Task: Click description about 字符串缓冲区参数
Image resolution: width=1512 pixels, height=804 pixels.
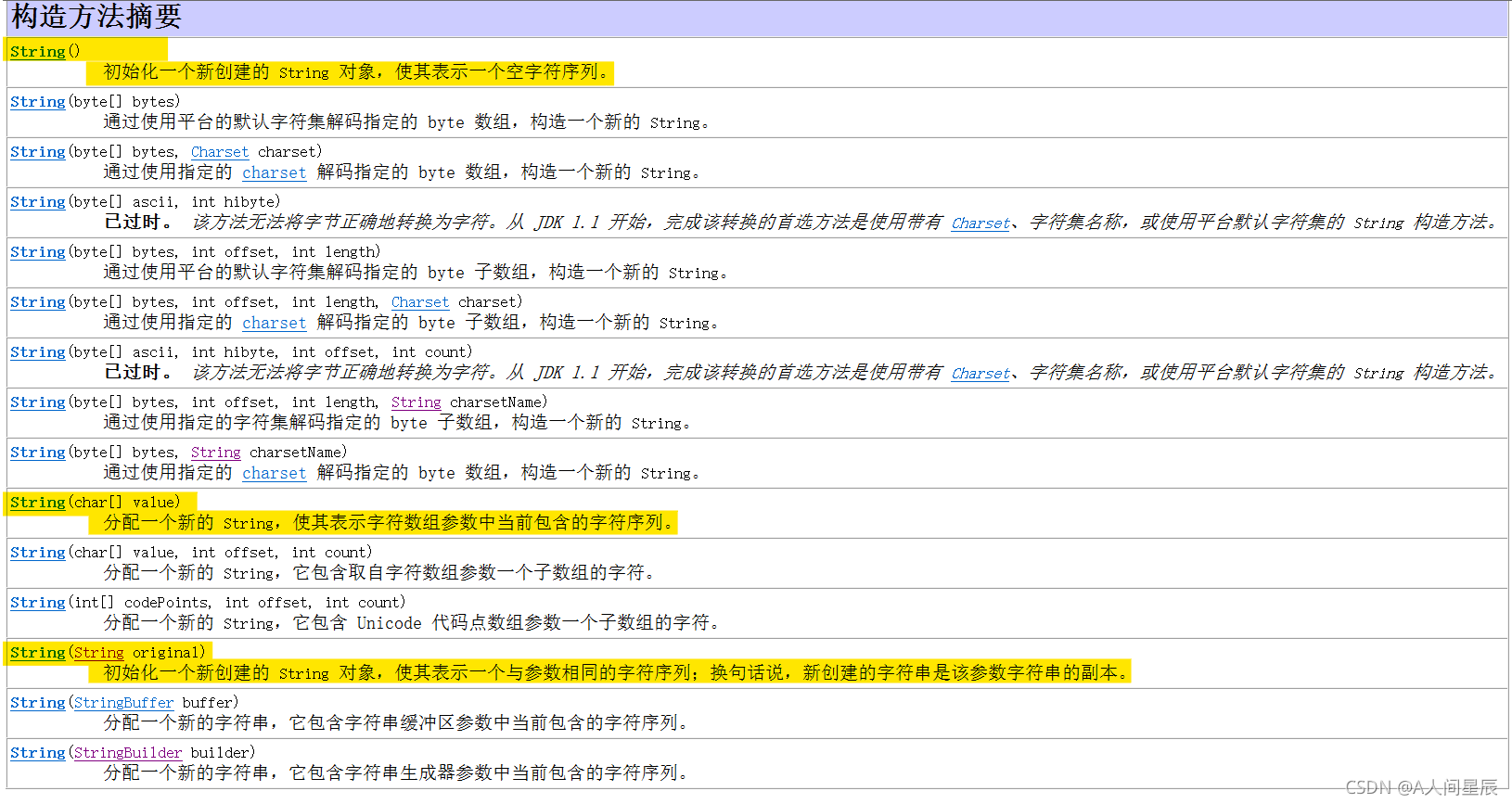Action: tap(396, 723)
